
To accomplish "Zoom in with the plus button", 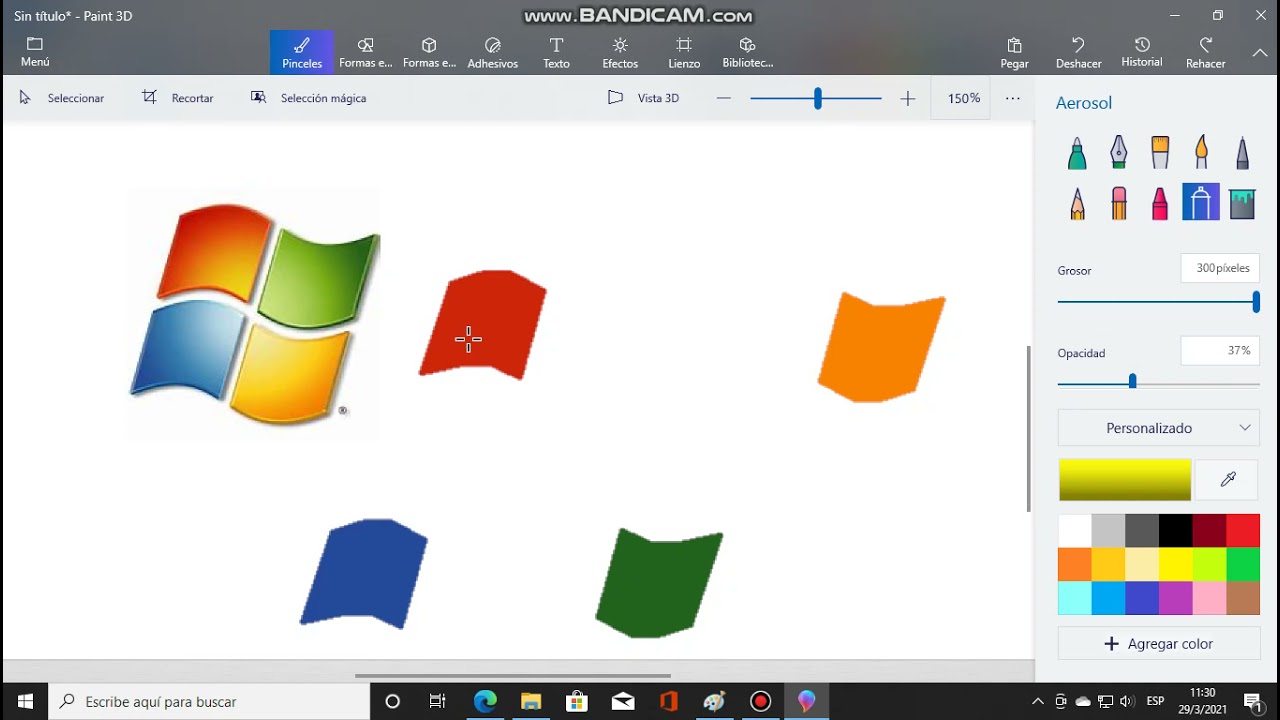I will (x=907, y=98).
